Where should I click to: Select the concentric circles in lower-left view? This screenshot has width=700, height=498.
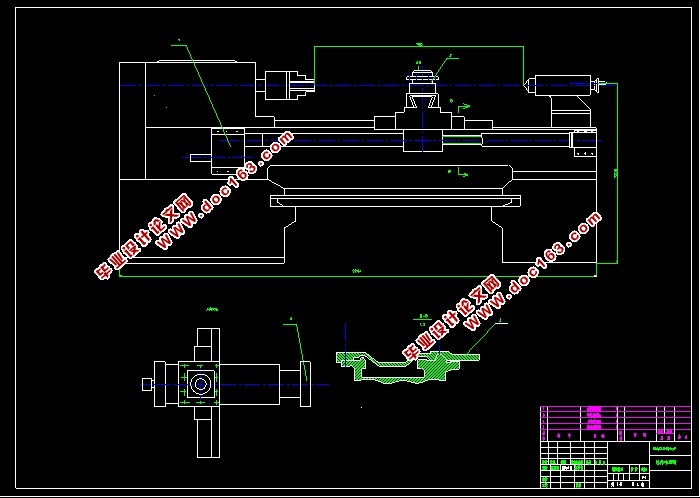click(200, 384)
